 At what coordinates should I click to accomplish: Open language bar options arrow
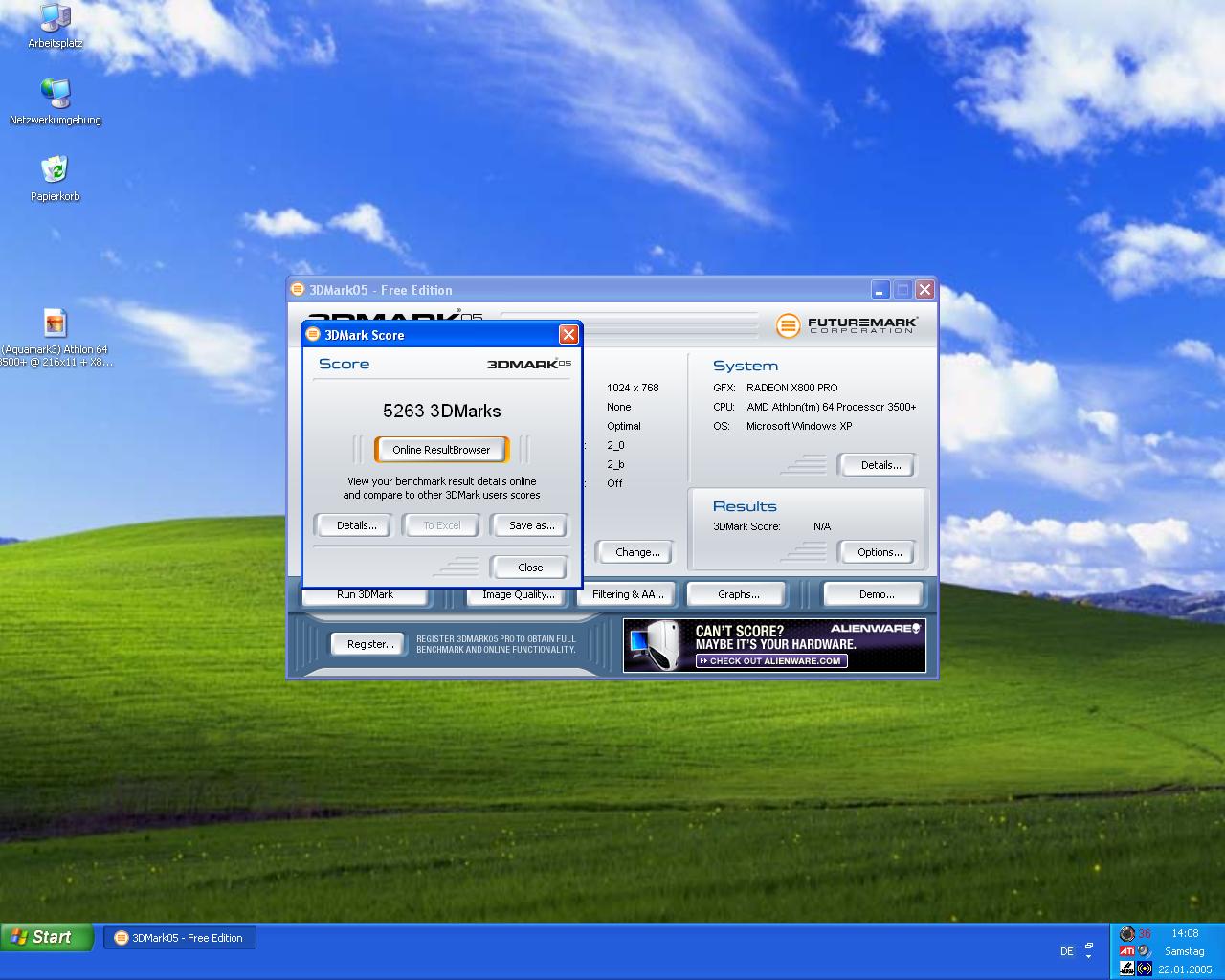(1089, 956)
